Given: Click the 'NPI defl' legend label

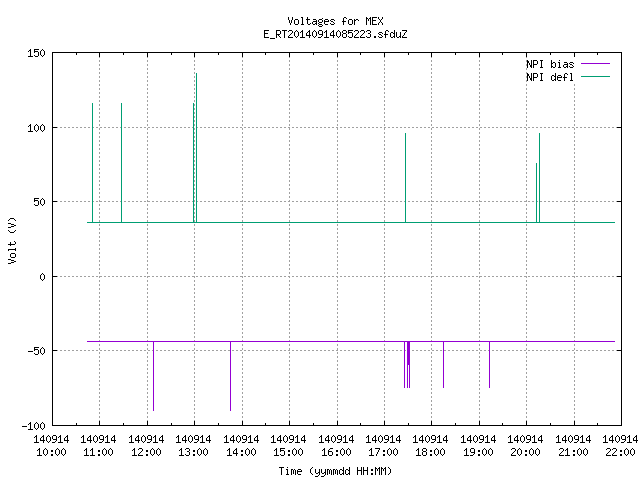Looking at the screenshot, I should [x=550, y=77].
